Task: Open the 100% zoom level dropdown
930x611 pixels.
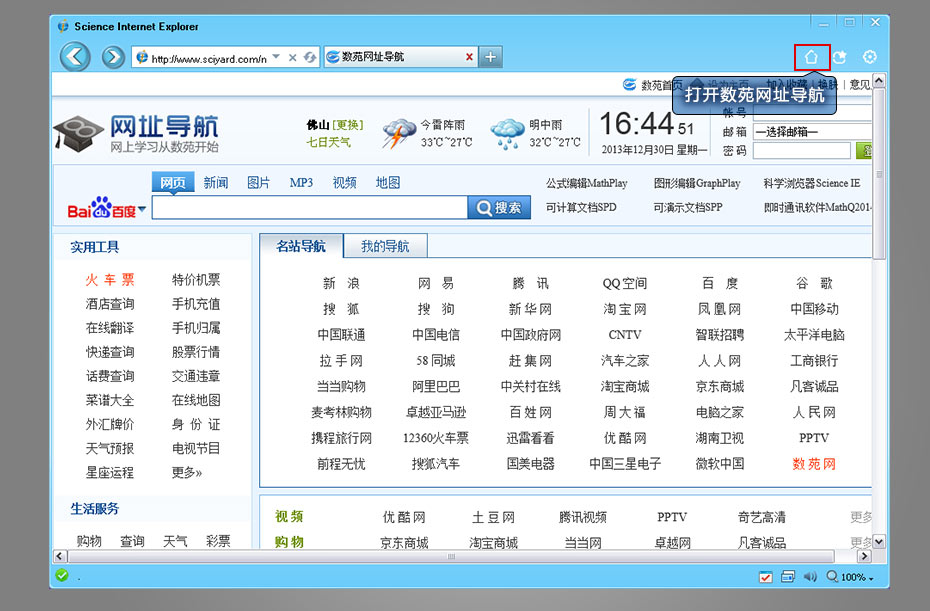Action: pos(871,578)
